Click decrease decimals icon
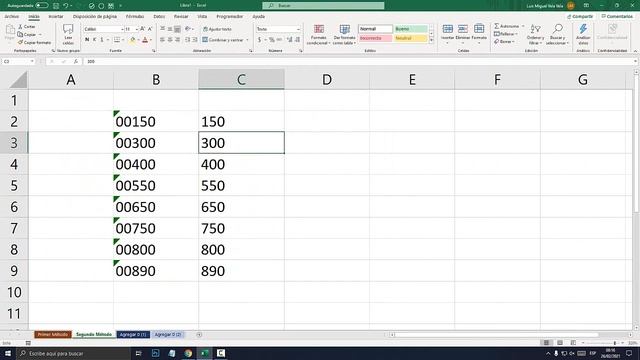 pos(297,40)
